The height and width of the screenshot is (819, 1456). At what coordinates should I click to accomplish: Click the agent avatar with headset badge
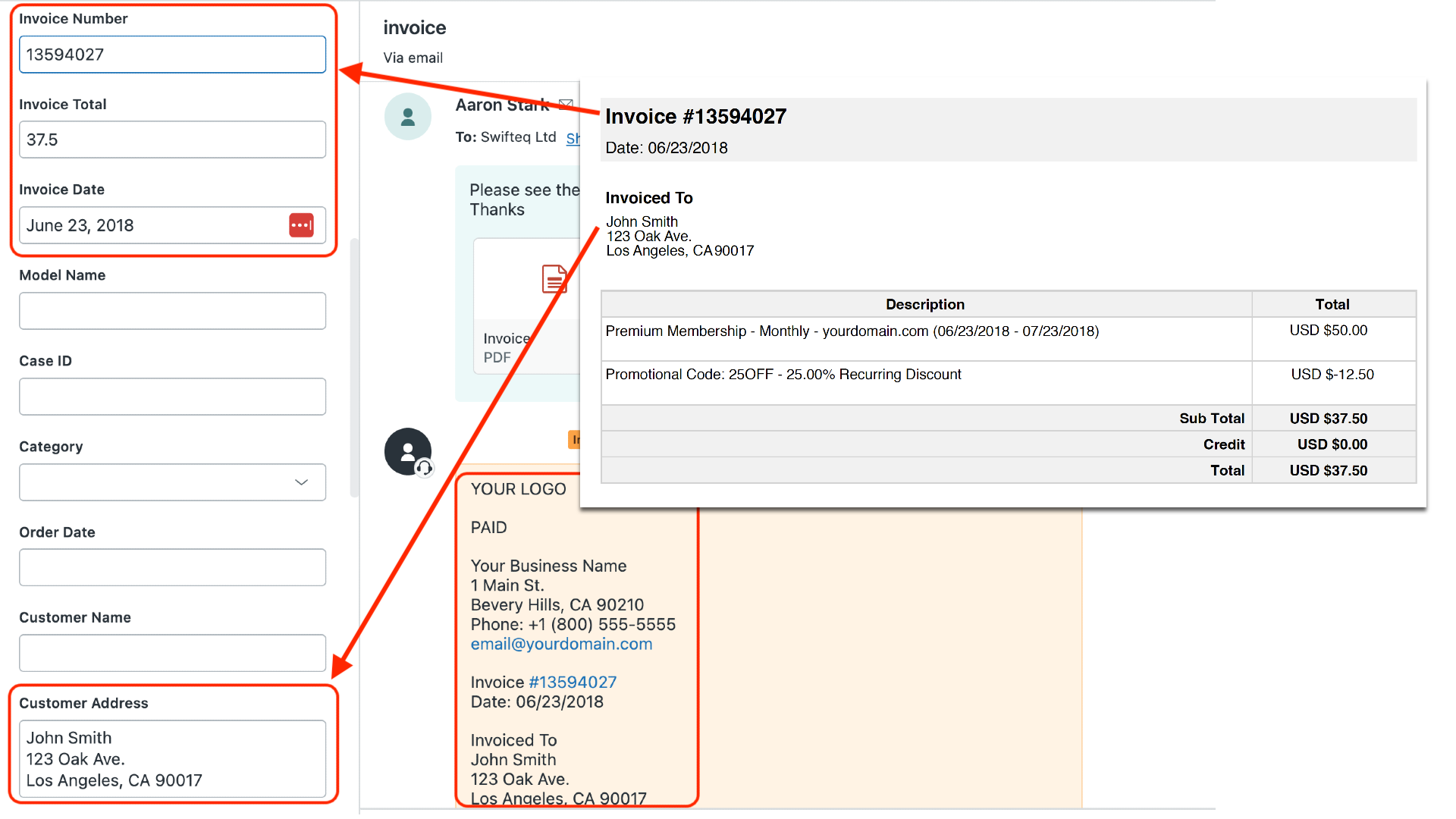[x=408, y=451]
